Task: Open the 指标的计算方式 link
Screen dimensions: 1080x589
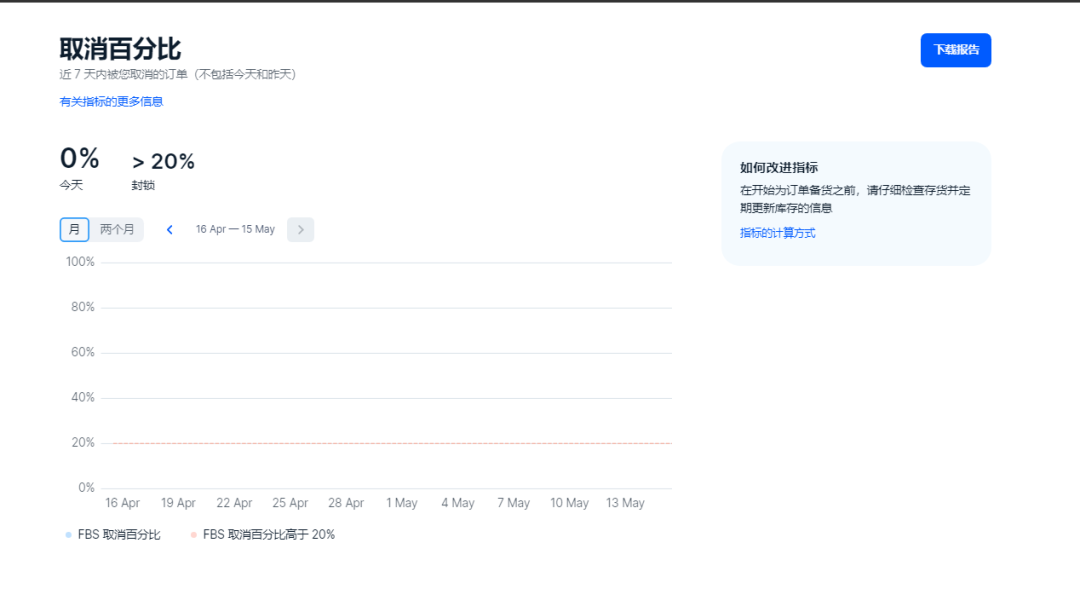Action: pyautogui.click(x=778, y=232)
